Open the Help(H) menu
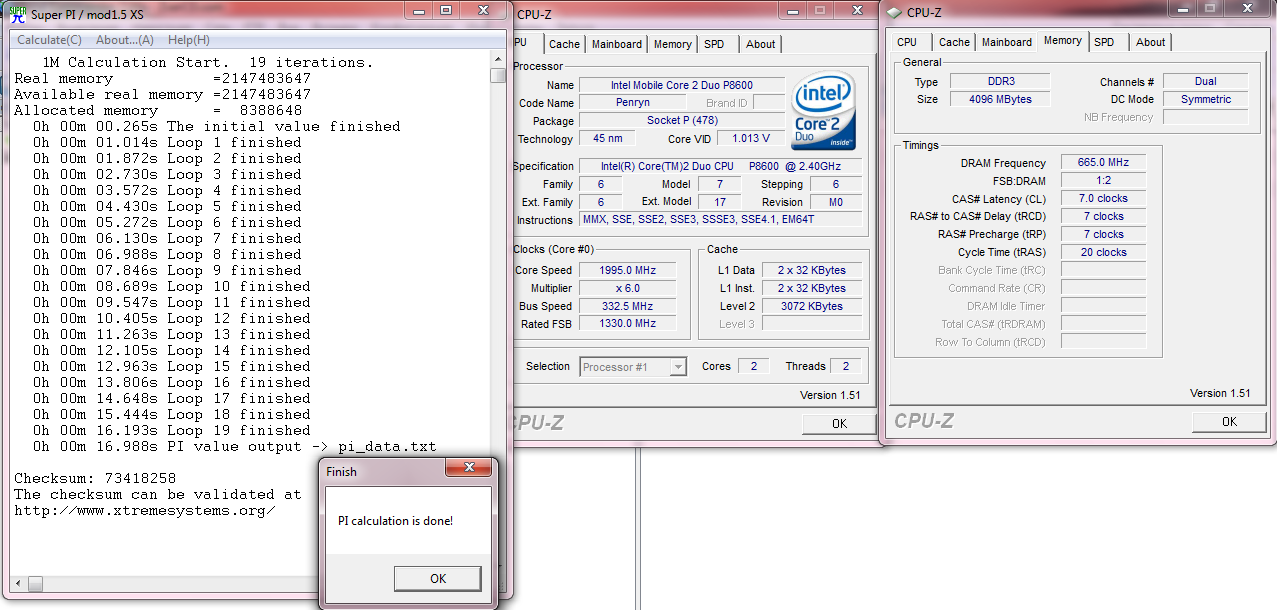The width and height of the screenshot is (1277, 610). (x=189, y=40)
